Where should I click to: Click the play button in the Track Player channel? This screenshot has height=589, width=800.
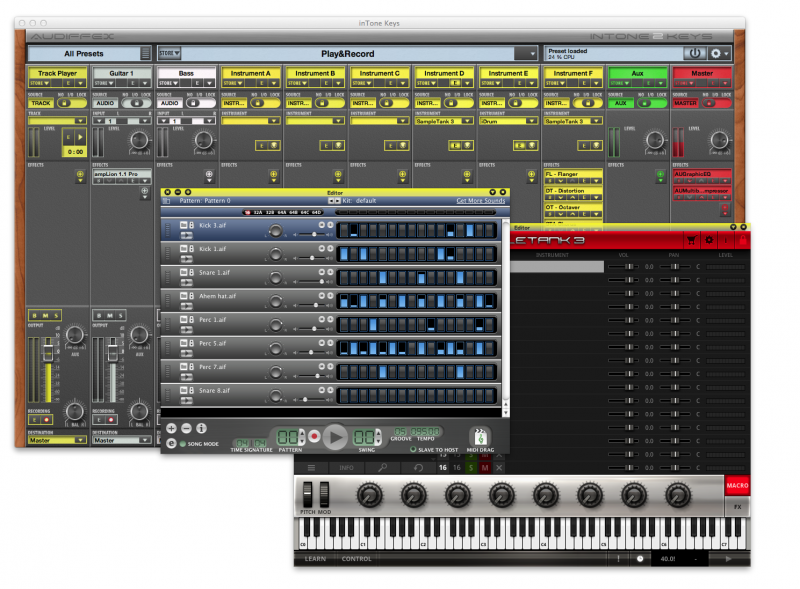click(x=80, y=137)
